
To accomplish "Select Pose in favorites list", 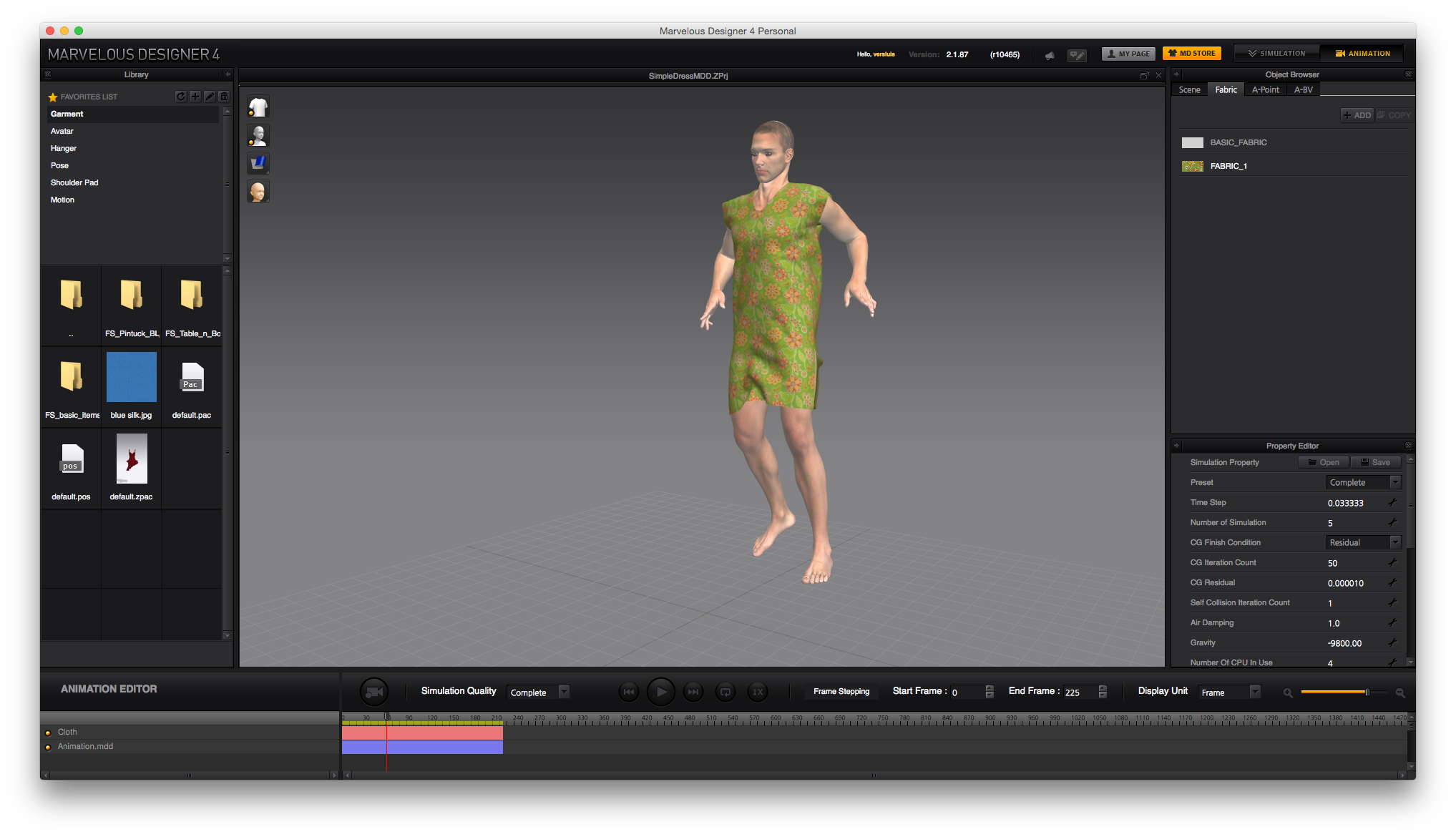I will coord(133,166).
